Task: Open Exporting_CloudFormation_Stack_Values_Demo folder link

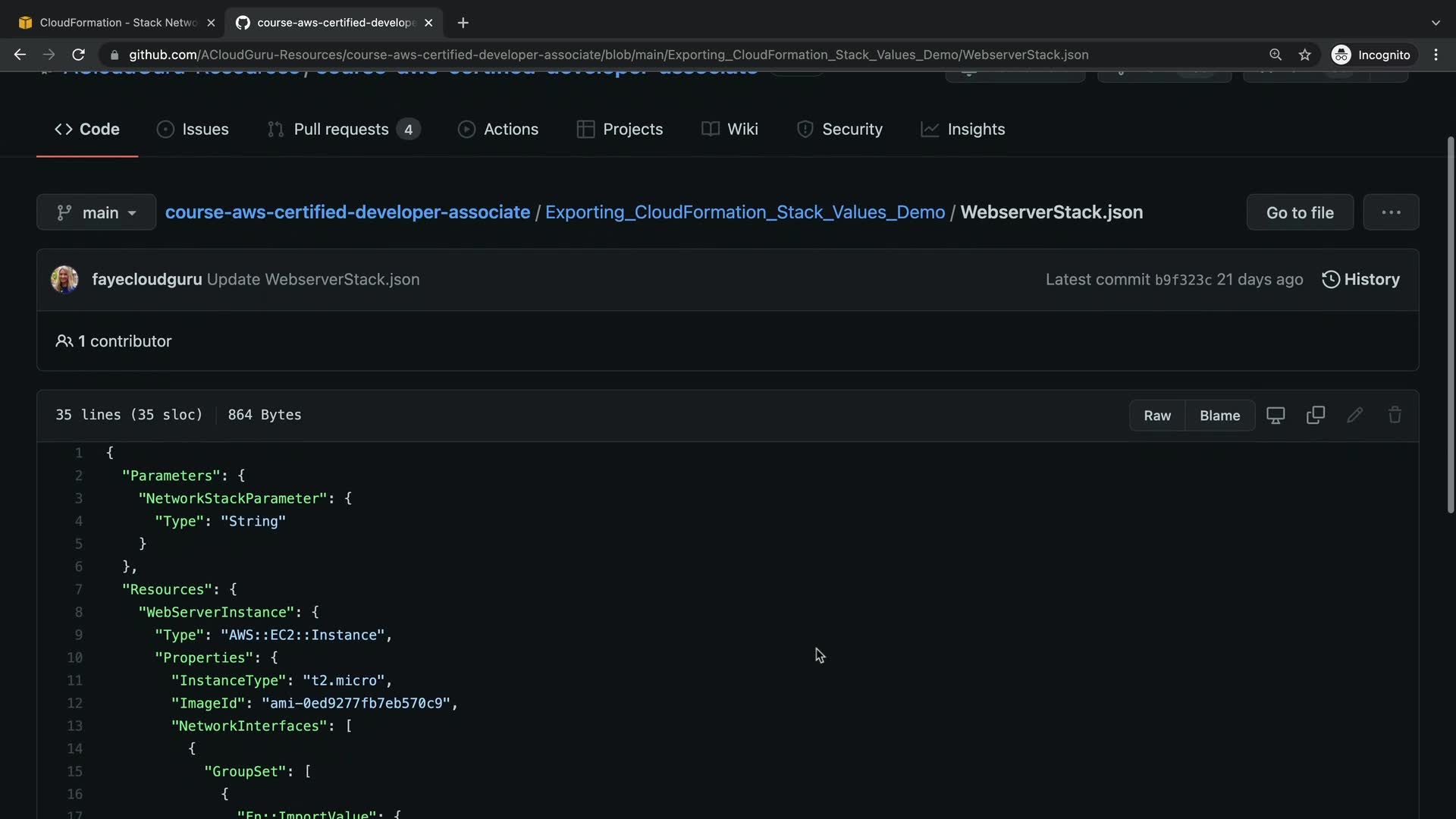Action: point(745,212)
